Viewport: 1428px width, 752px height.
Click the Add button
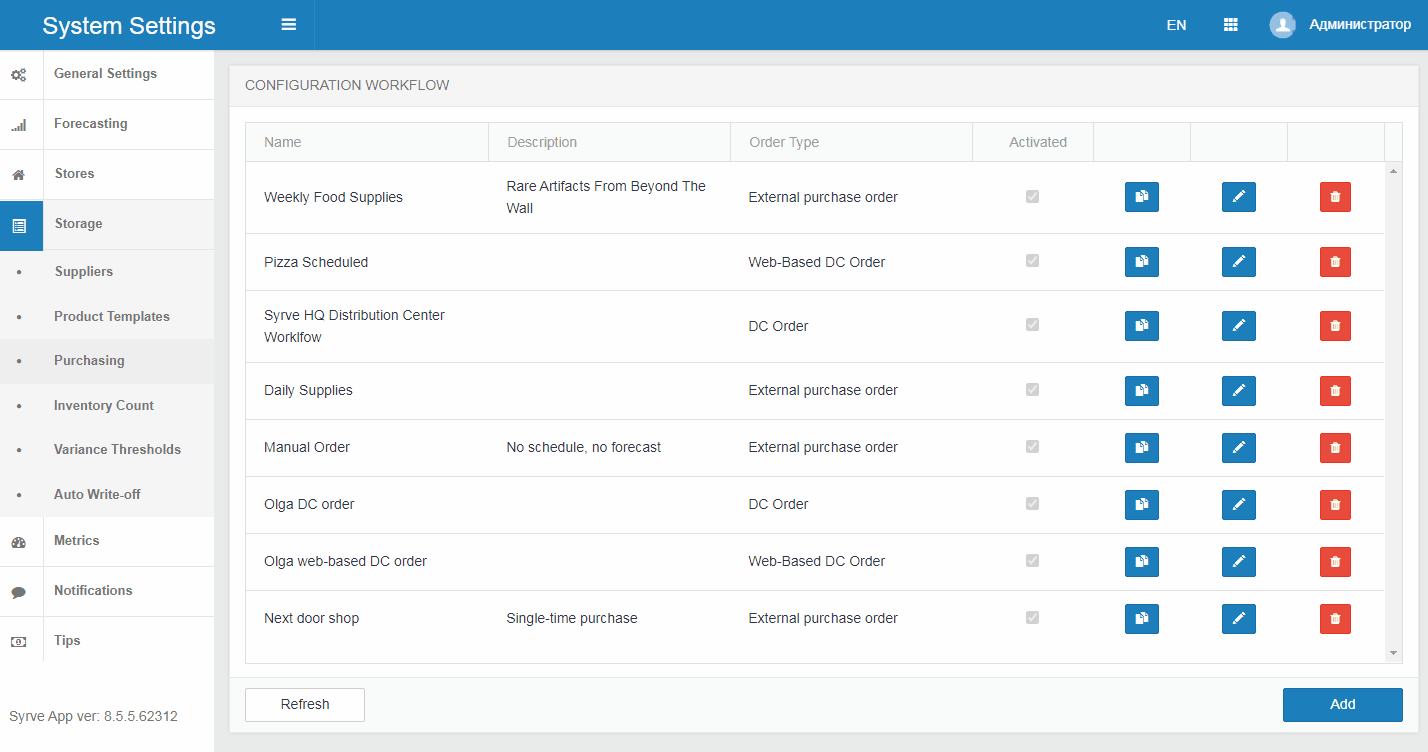click(x=1342, y=704)
